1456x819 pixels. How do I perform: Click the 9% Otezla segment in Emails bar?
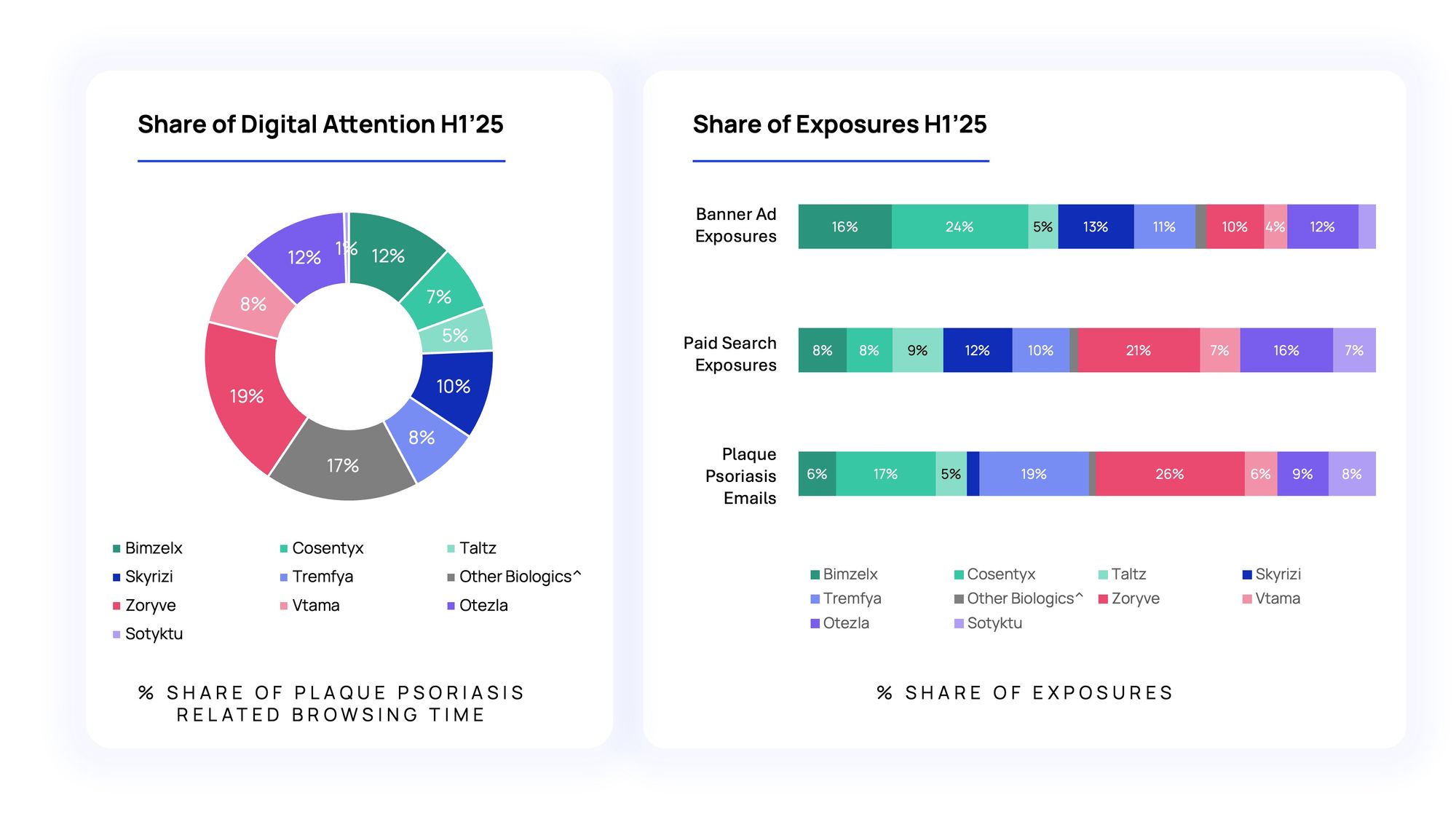(1302, 474)
